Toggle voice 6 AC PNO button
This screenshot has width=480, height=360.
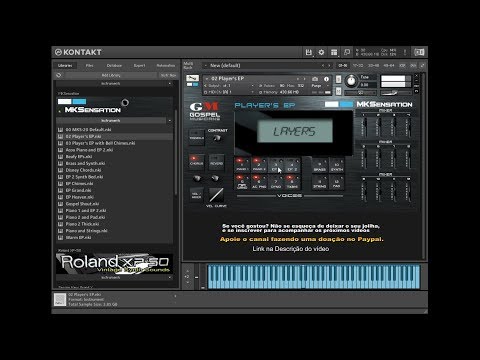[259, 183]
